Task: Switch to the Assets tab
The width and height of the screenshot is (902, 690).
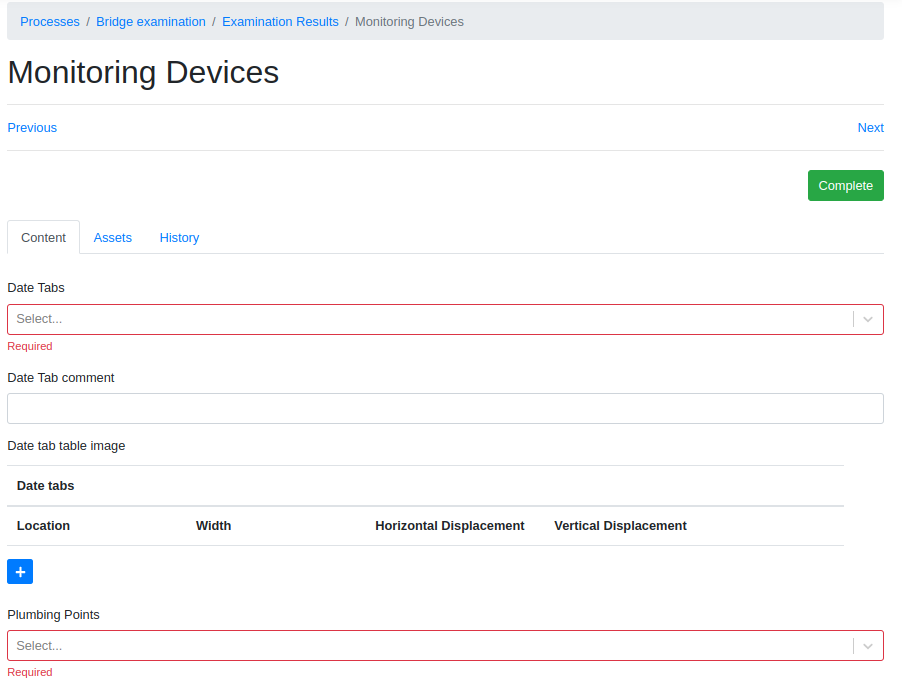Action: coord(113,238)
